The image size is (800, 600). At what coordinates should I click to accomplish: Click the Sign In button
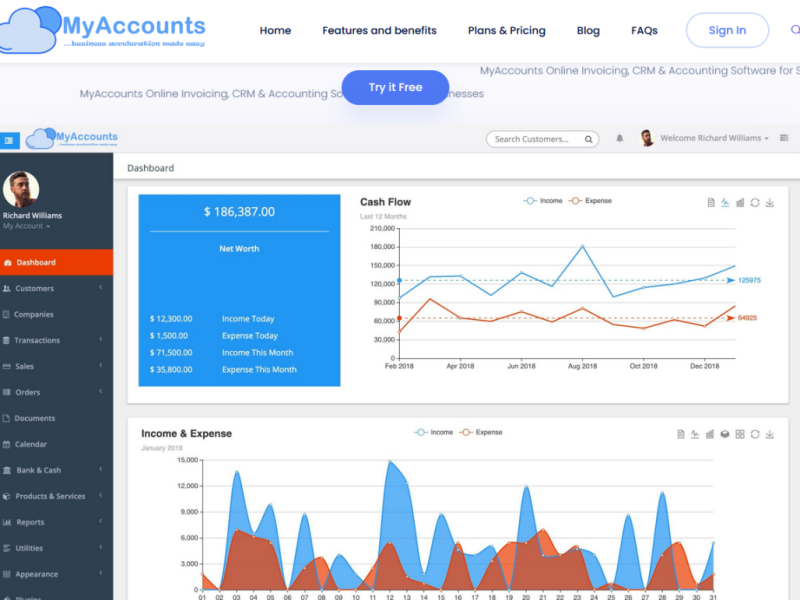tap(727, 31)
